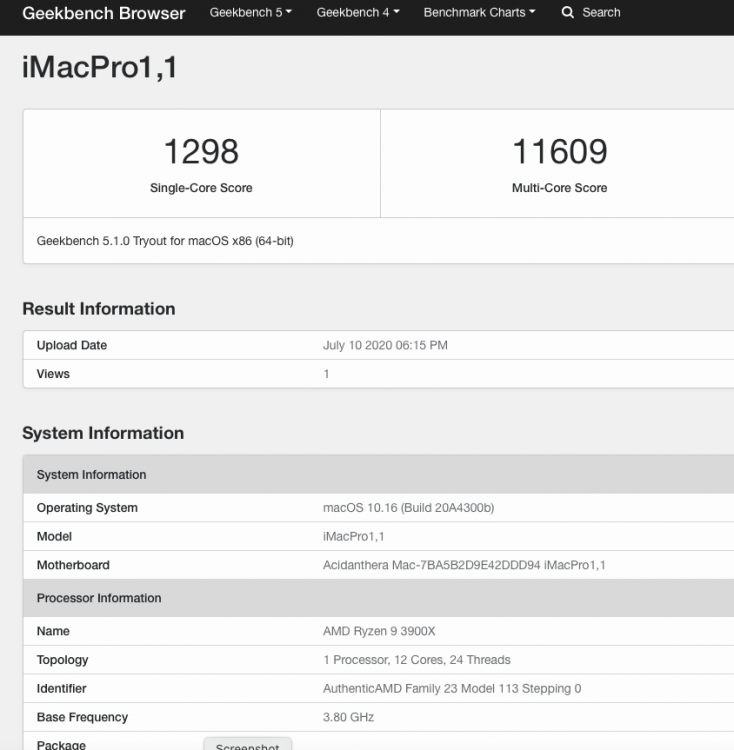Expand the Geekbench 4 dropdown menu
Viewport: 734px width, 750px height.
(358, 12)
